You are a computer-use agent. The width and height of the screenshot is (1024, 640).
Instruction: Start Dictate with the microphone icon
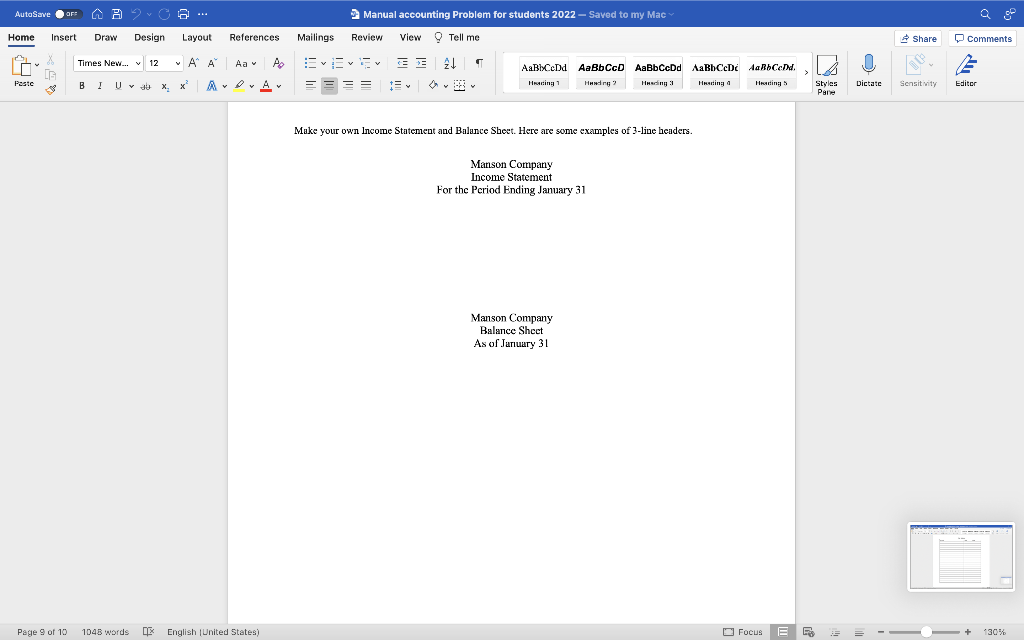point(869,71)
